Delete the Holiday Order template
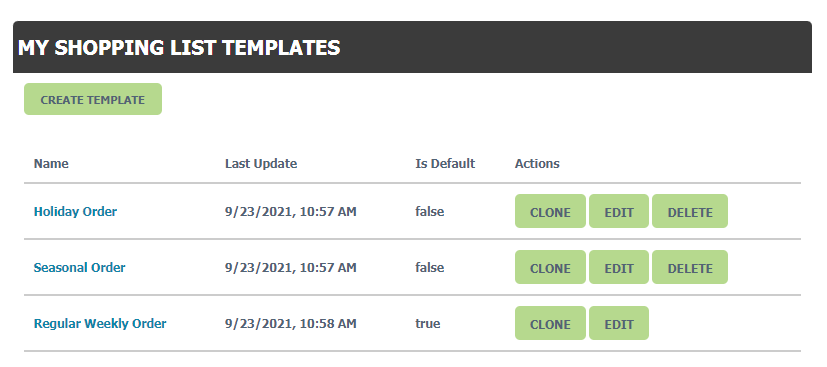The image size is (827, 367). pyautogui.click(x=690, y=211)
